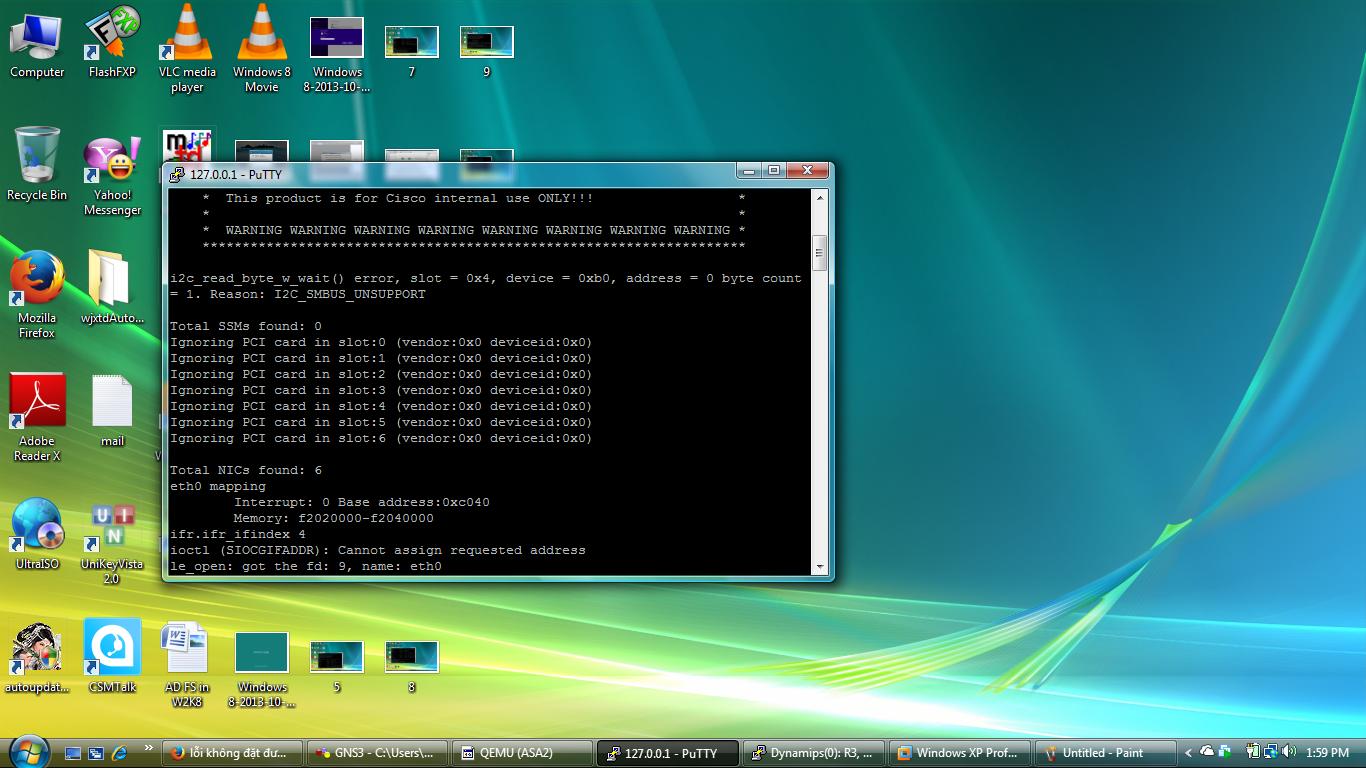Expand the Quick Launch overflow chevron
Screen dimensions: 1366x768
coord(149,748)
